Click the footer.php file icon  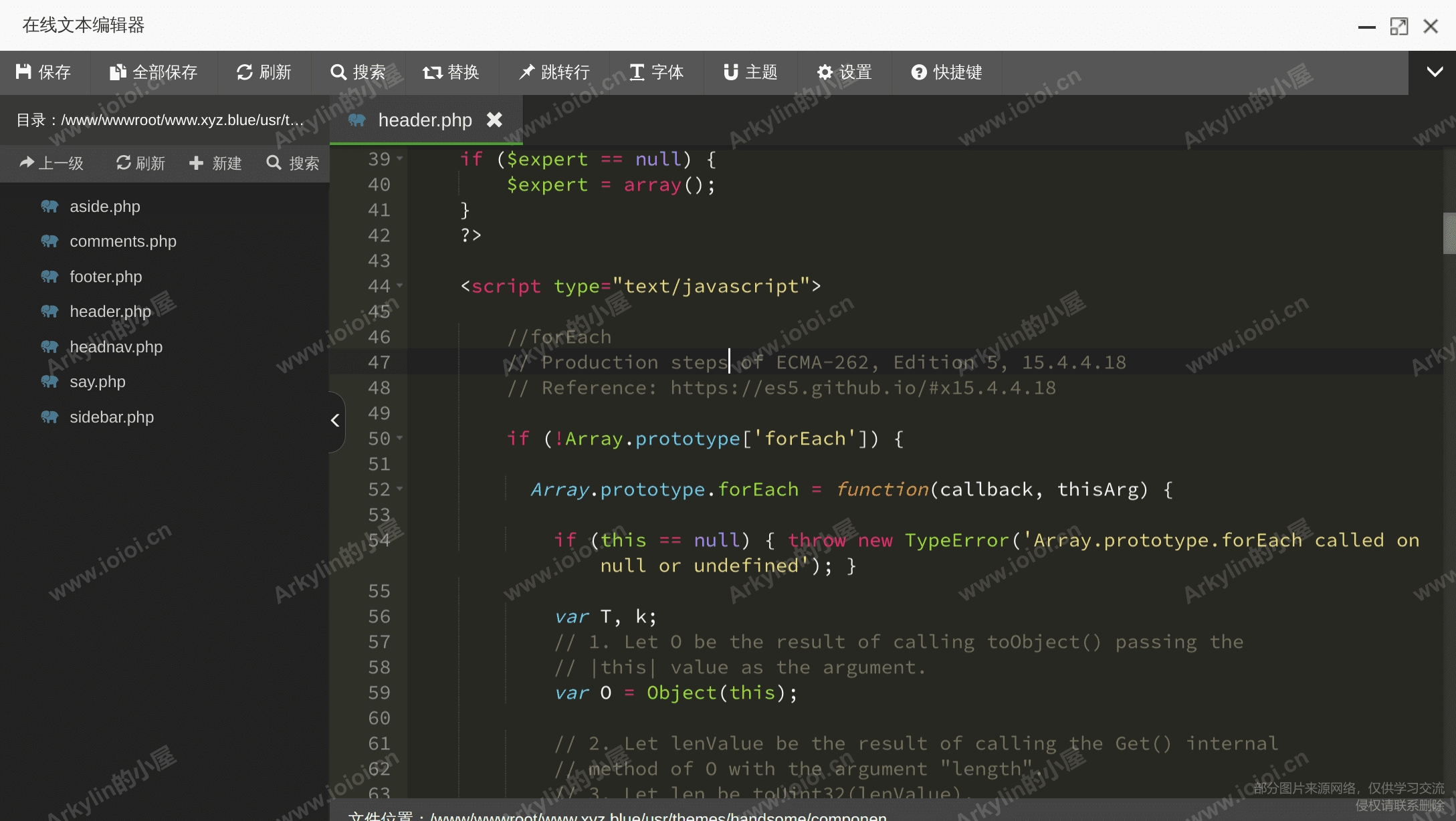click(x=49, y=277)
